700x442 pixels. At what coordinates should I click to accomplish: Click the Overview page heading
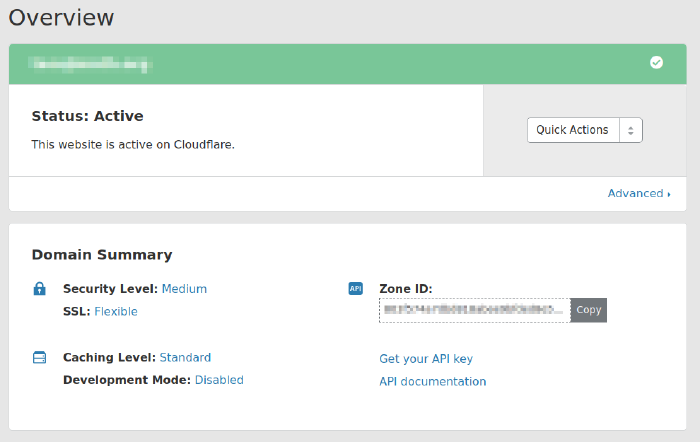click(x=61, y=18)
